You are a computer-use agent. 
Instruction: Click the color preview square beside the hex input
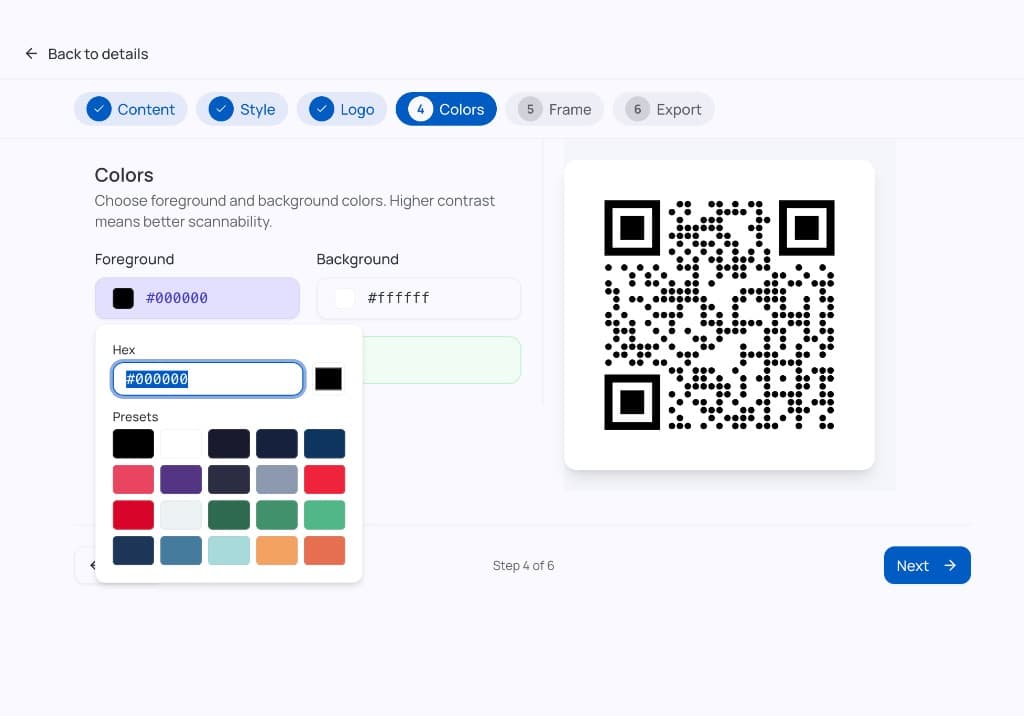pyautogui.click(x=328, y=378)
